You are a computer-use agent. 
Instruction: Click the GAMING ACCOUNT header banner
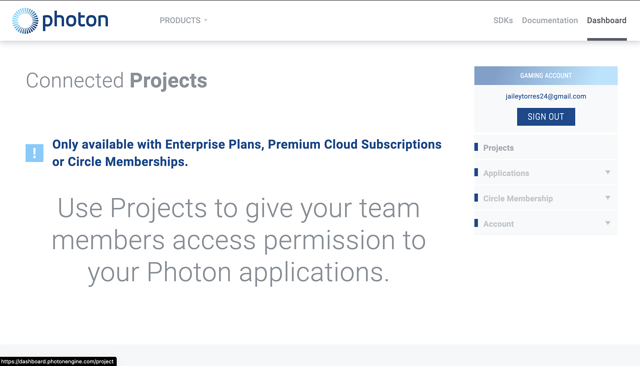click(x=546, y=75)
